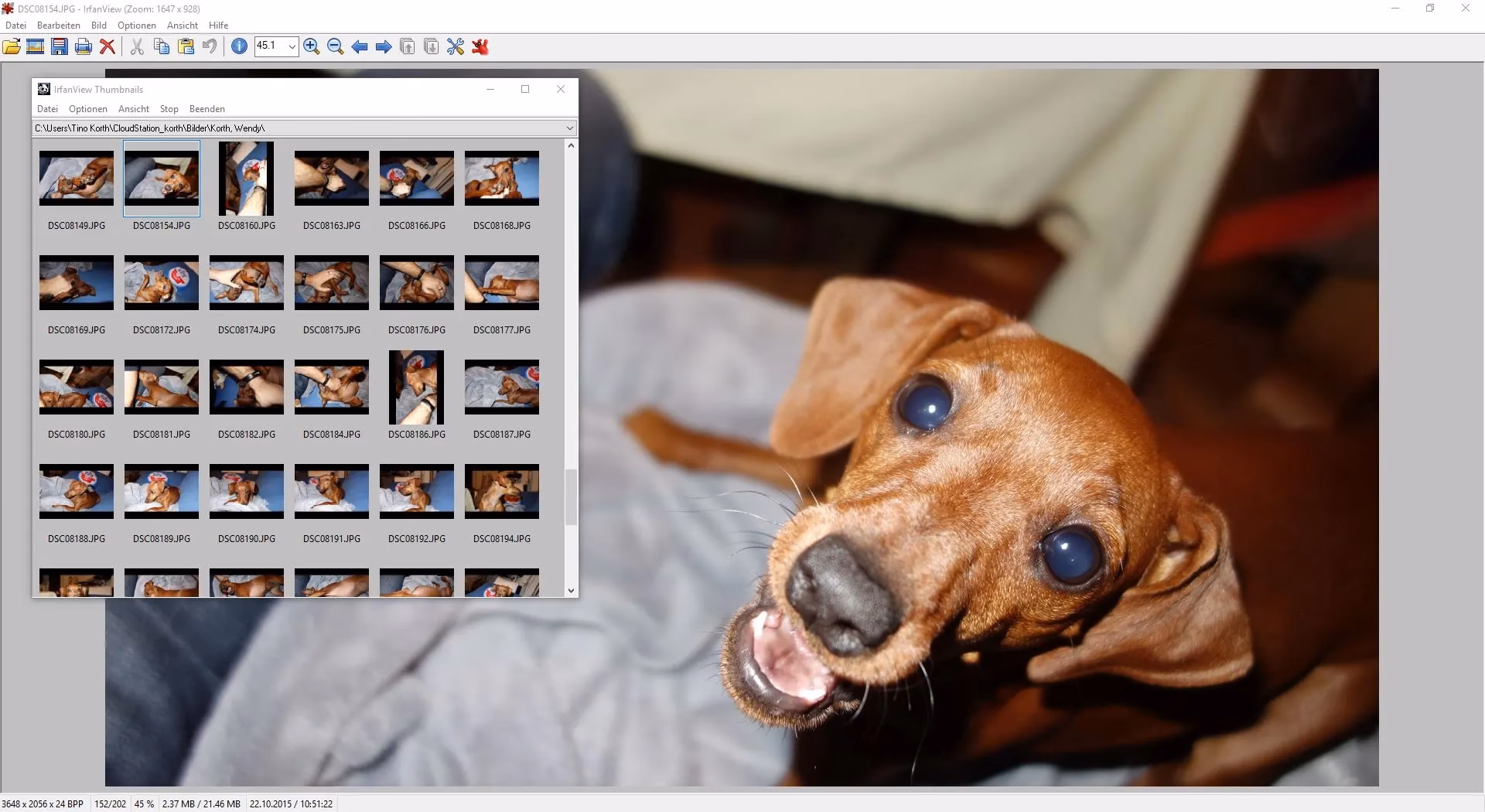Screen dimensions: 1485x812
Task: Click the Zoom Out magnifier icon
Action: 336,46
